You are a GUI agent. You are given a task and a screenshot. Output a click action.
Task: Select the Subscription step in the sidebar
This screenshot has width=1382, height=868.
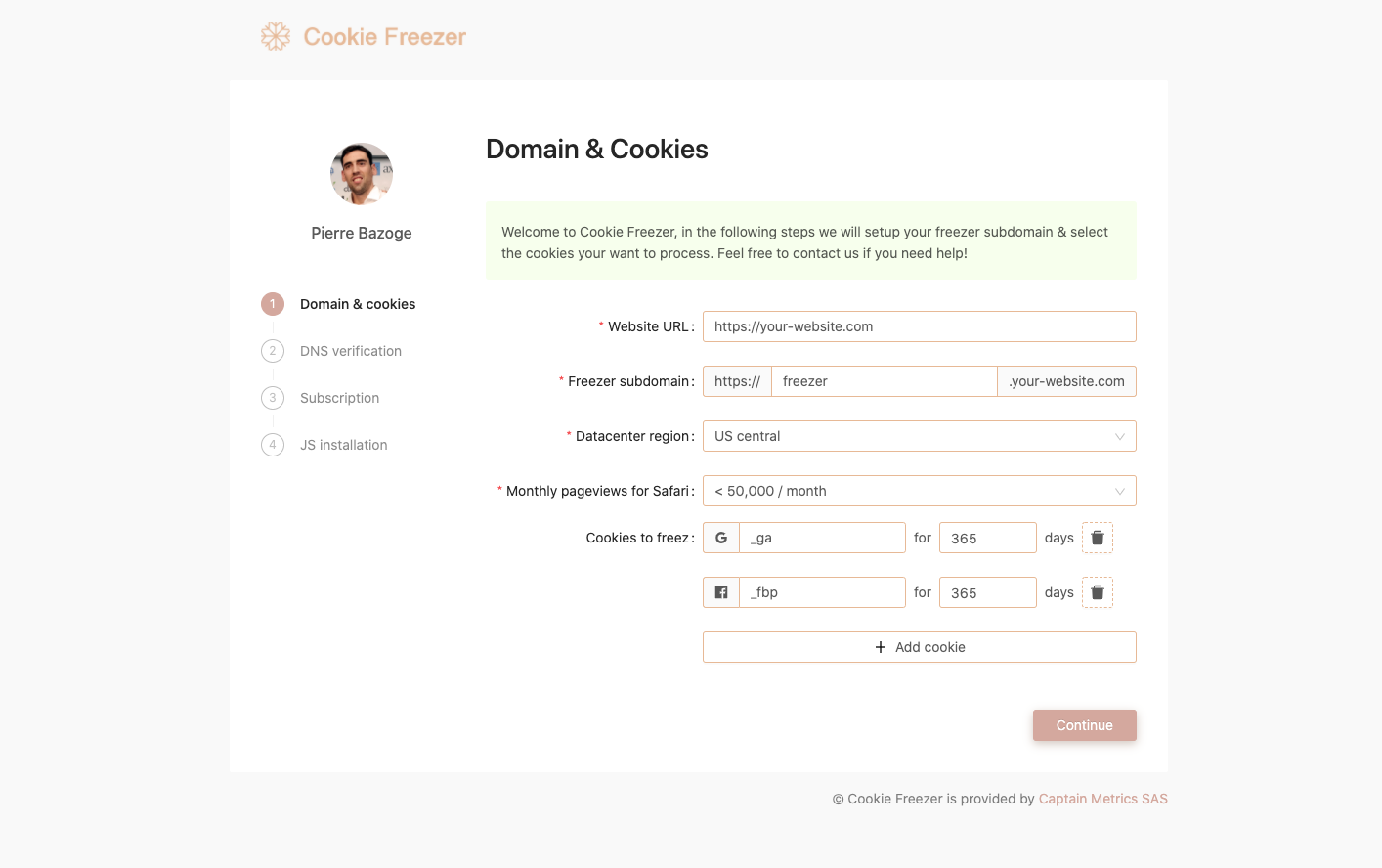click(x=339, y=398)
